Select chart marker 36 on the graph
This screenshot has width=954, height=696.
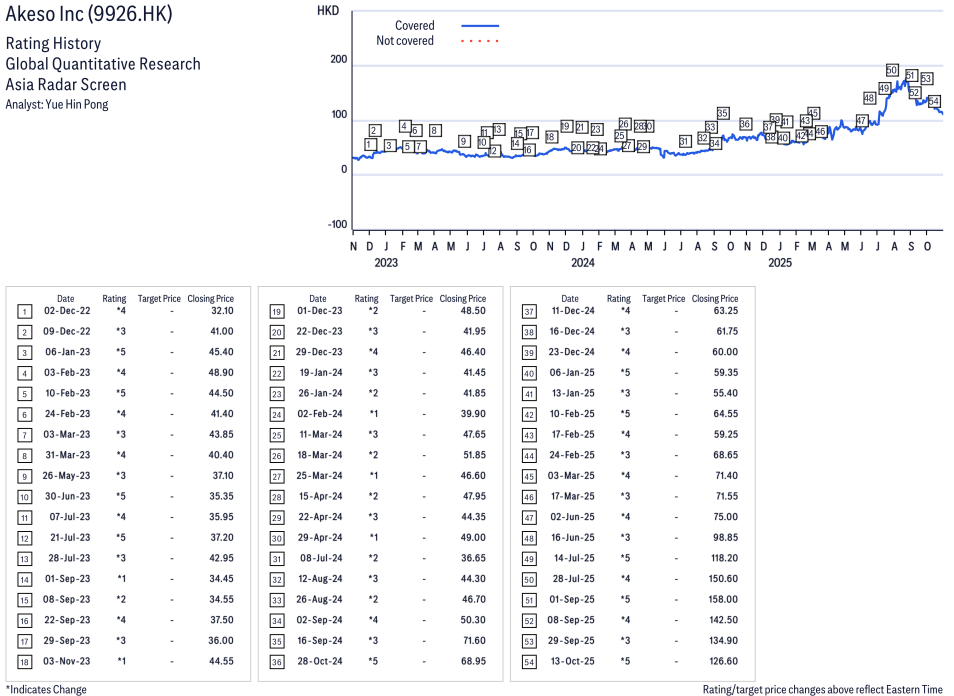click(x=745, y=124)
